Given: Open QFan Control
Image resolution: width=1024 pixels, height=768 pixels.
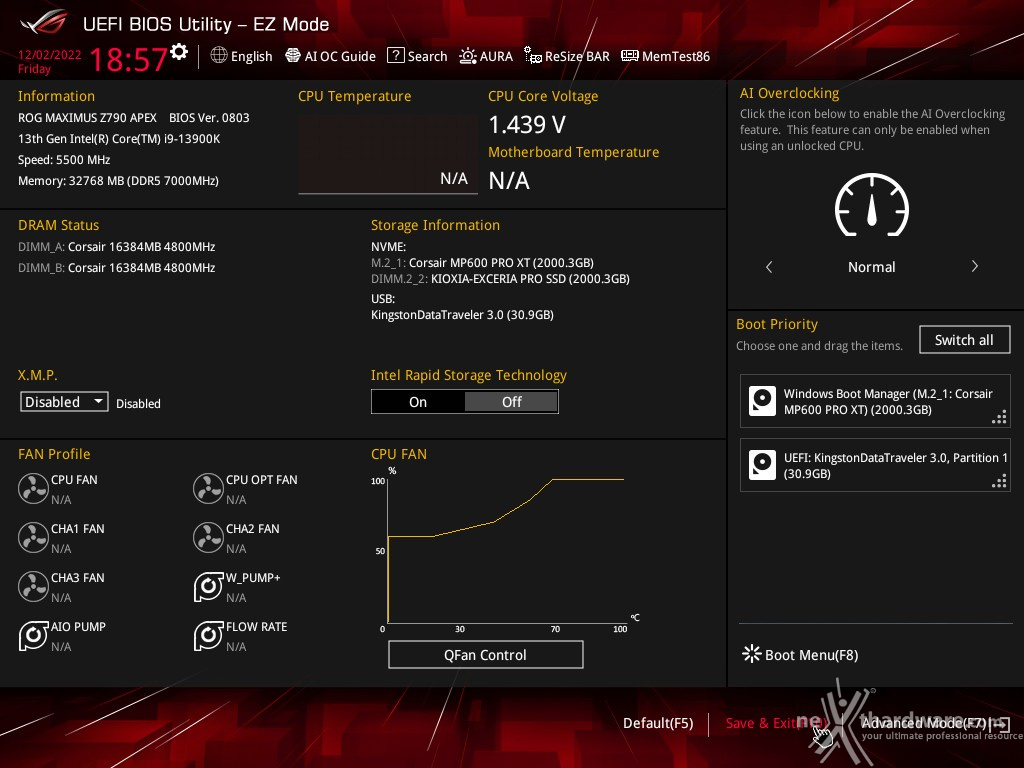Looking at the screenshot, I should pos(485,654).
